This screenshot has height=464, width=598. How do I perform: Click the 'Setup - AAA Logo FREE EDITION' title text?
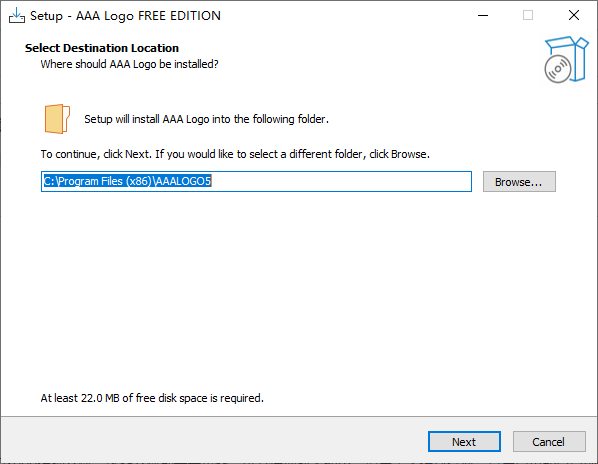pyautogui.click(x=125, y=16)
